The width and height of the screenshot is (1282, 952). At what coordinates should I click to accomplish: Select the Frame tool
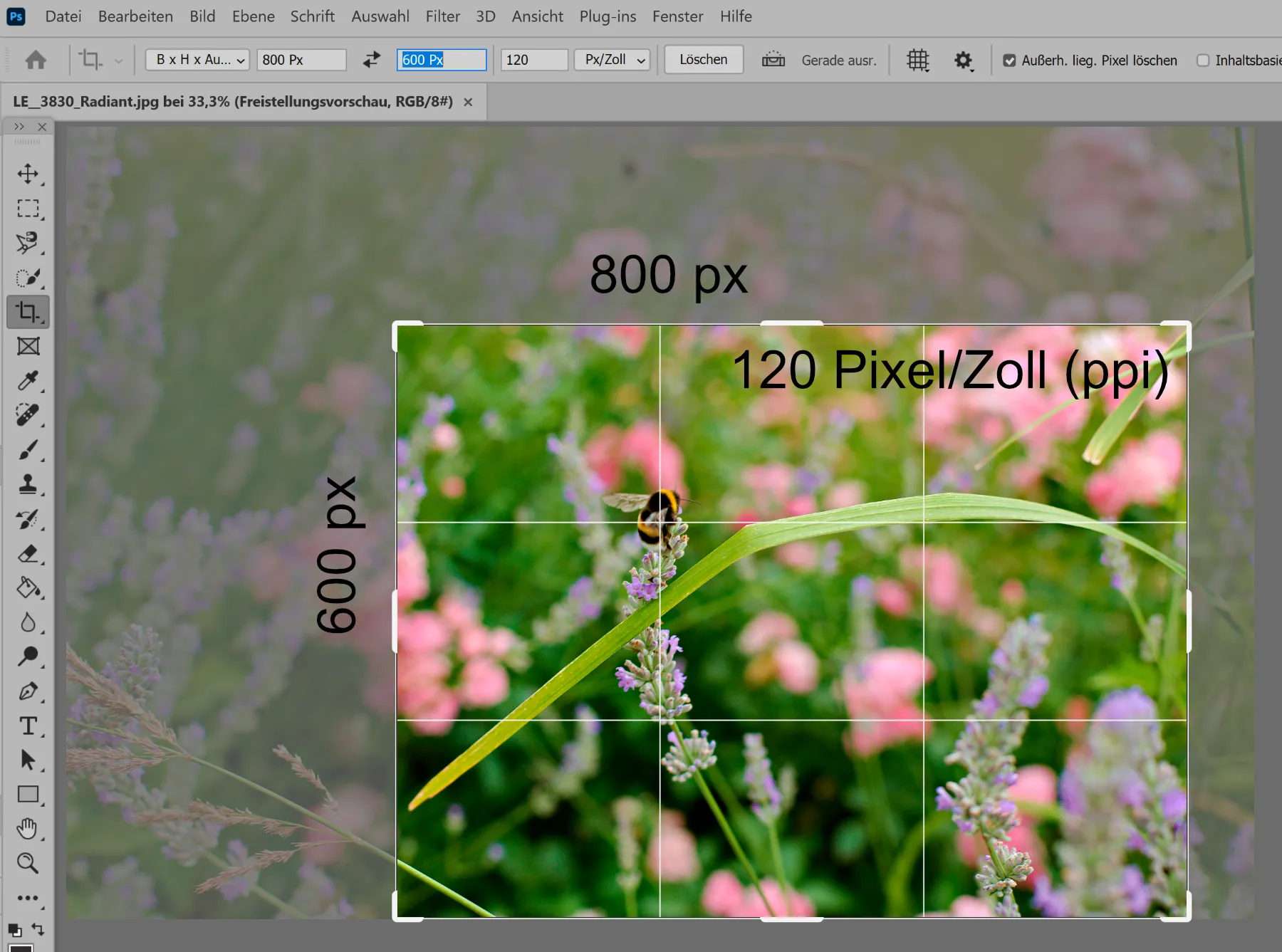coord(28,347)
